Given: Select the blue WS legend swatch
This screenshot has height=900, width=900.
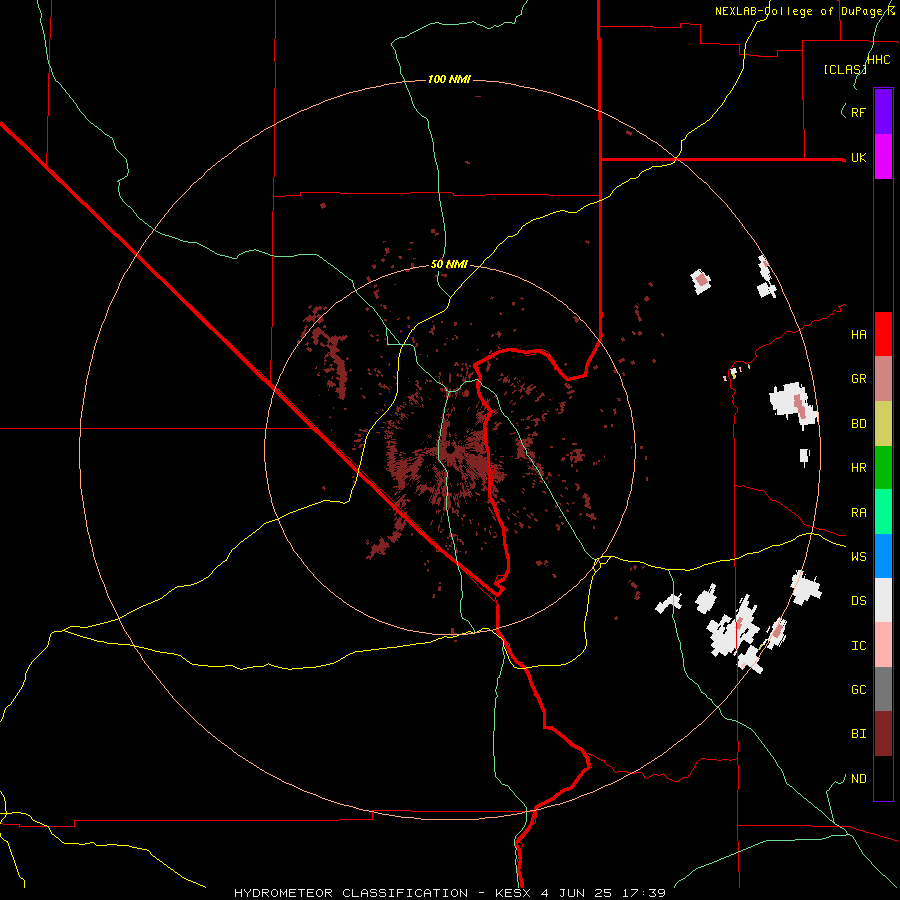Looking at the screenshot, I should [883, 556].
